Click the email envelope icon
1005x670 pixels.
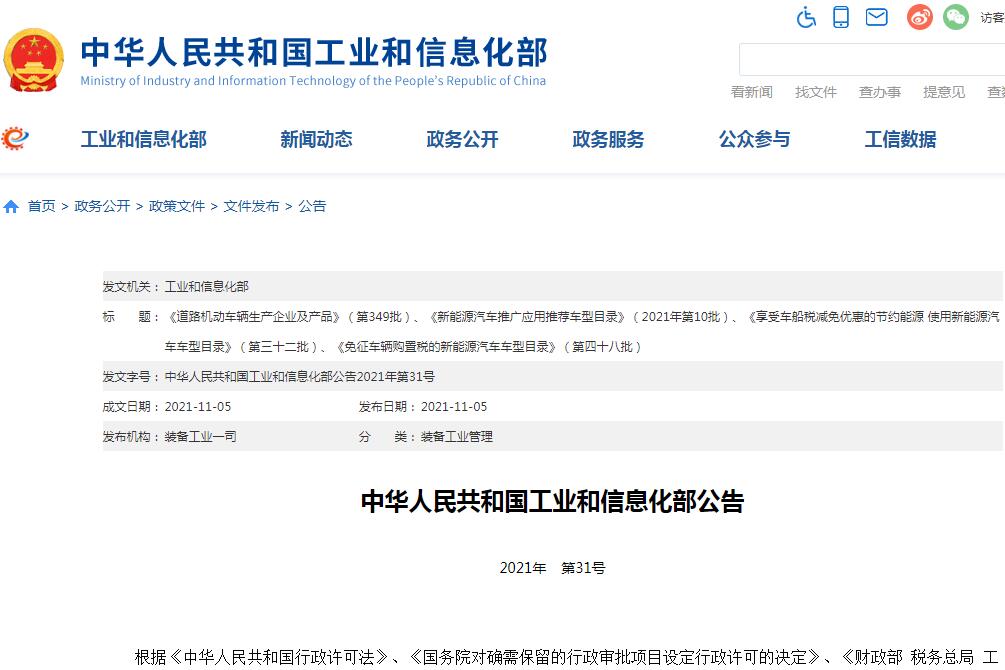pyautogui.click(x=876, y=16)
